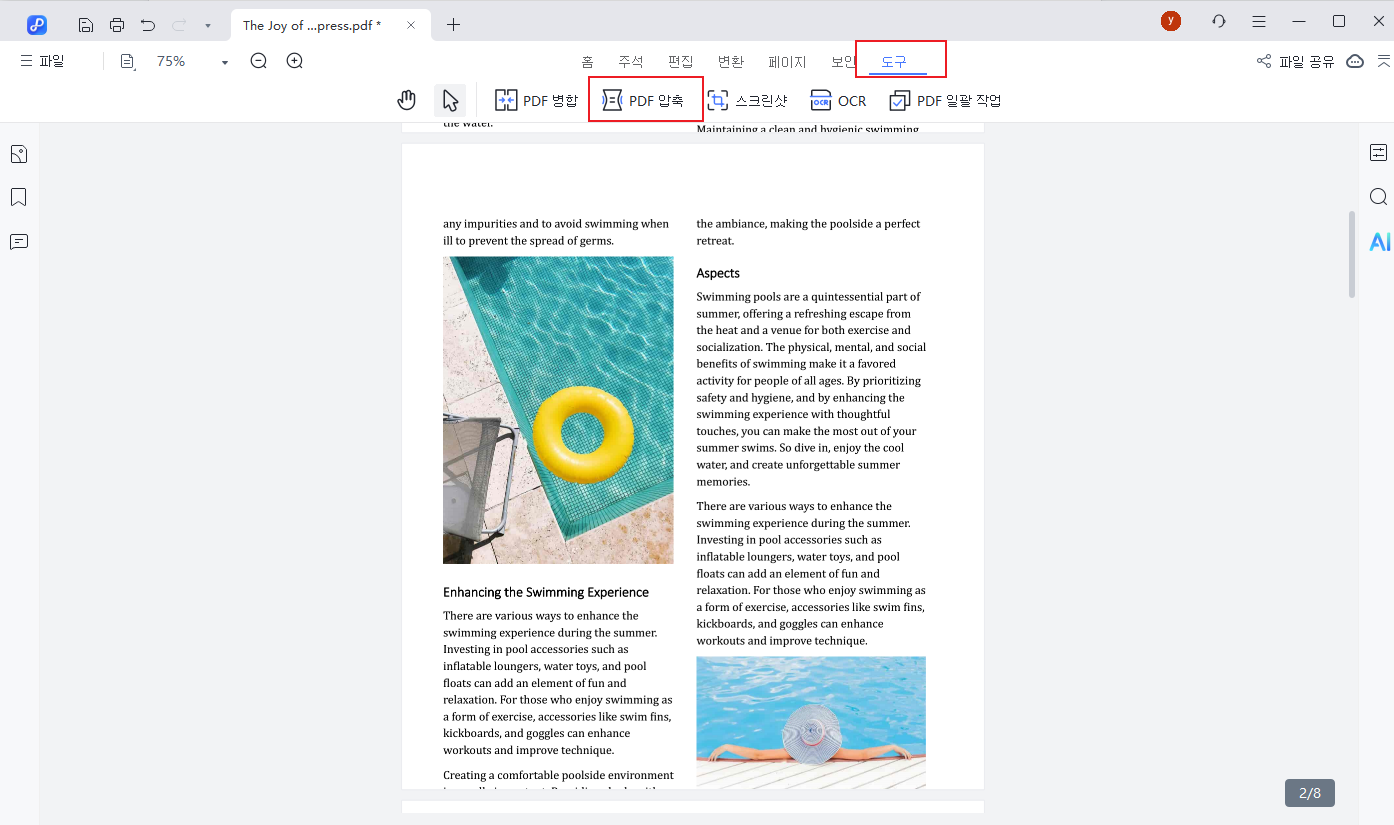Launch the 스크린샷 screenshot tool
1394x825 pixels.
point(749,100)
